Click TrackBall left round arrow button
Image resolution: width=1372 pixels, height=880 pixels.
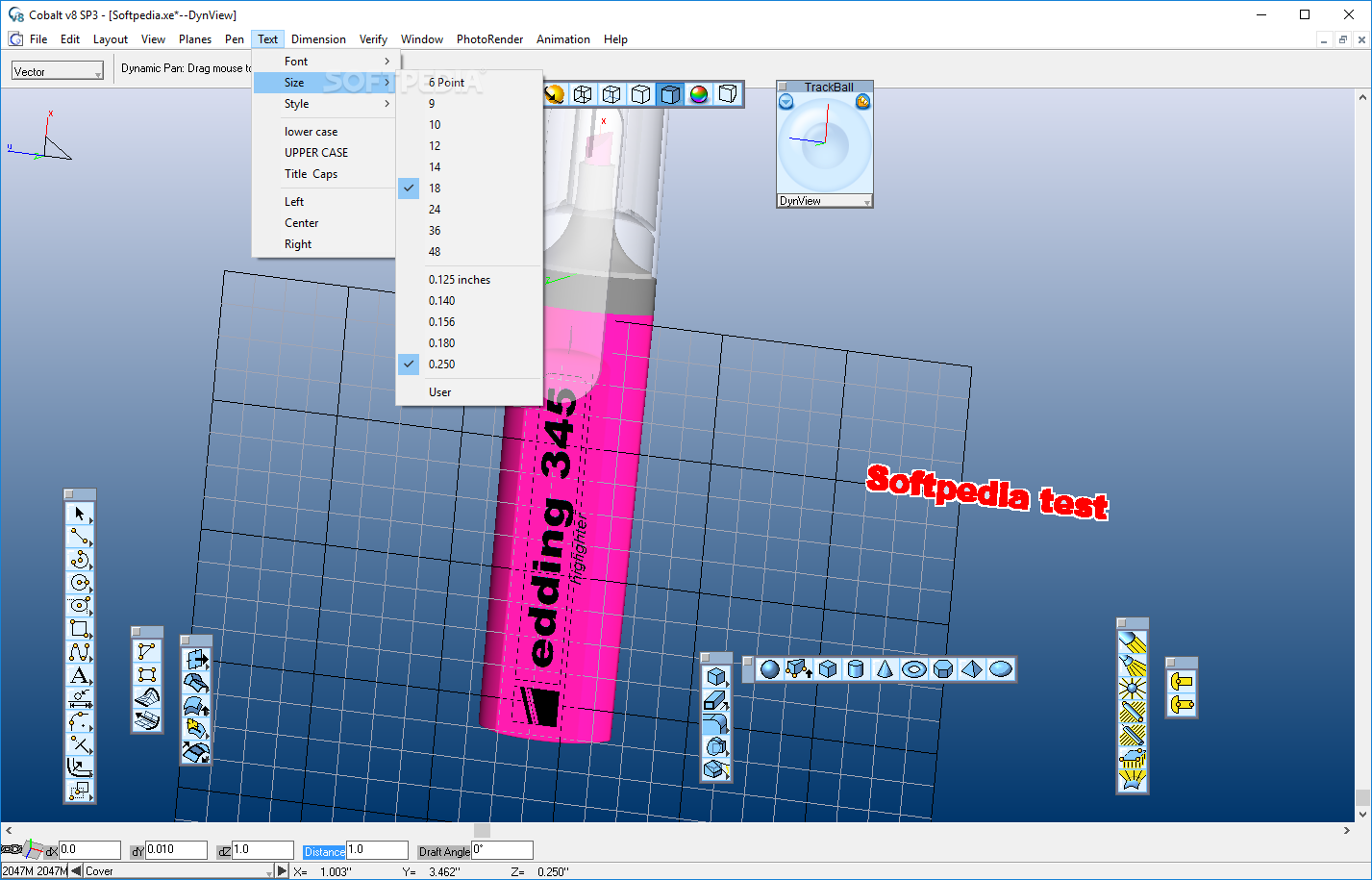click(786, 102)
